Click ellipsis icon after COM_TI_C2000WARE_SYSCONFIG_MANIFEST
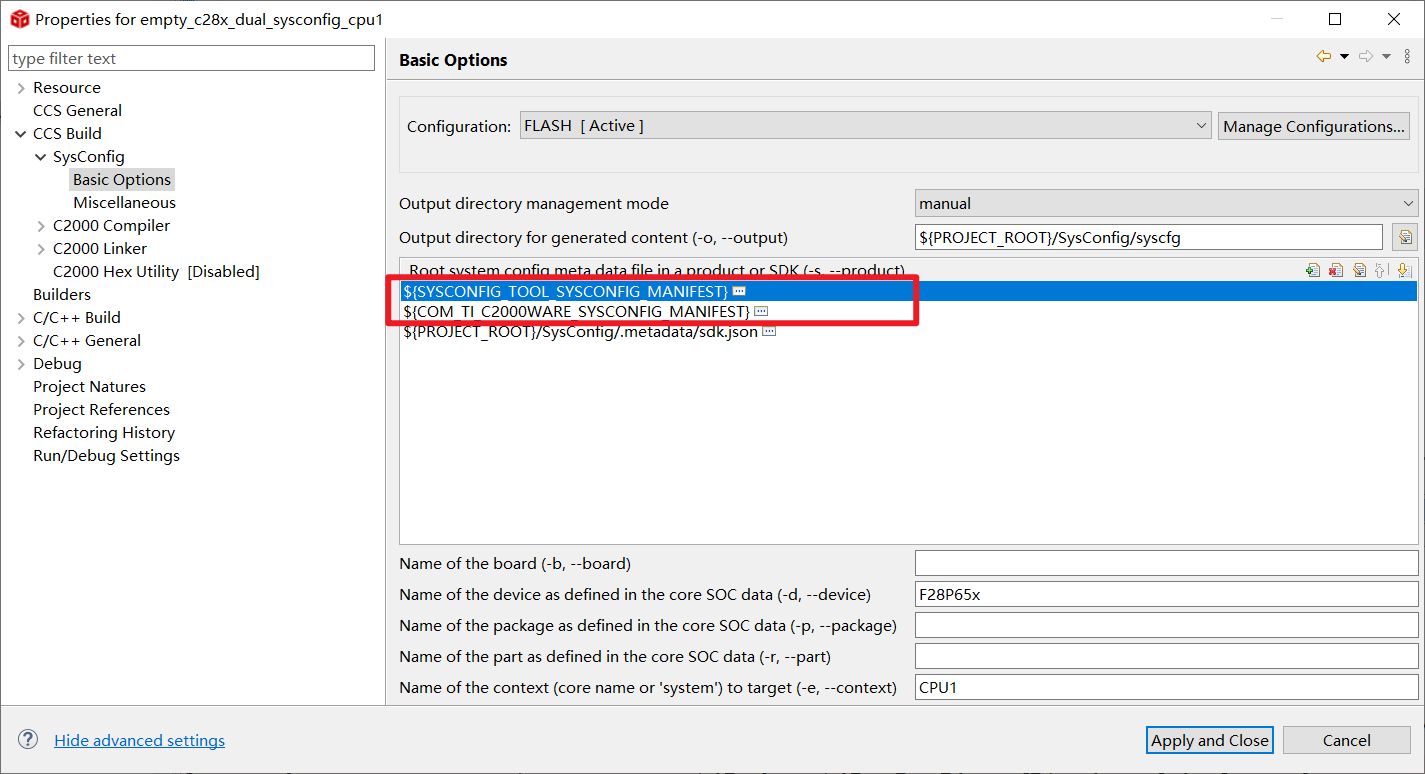This screenshot has width=1425, height=774. pyautogui.click(x=761, y=312)
